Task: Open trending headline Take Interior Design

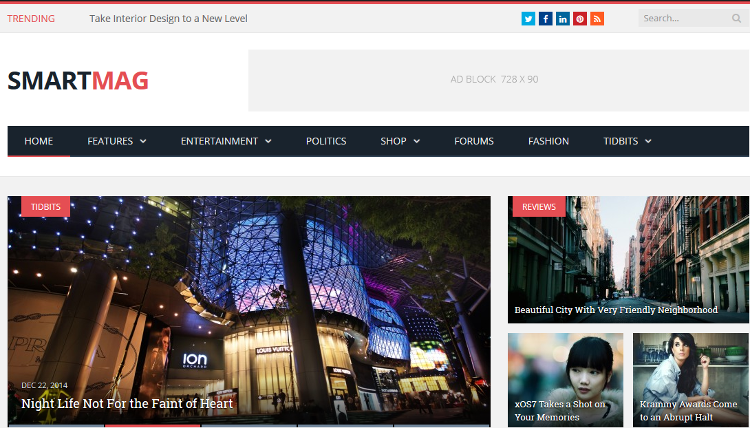Action: 168,19
